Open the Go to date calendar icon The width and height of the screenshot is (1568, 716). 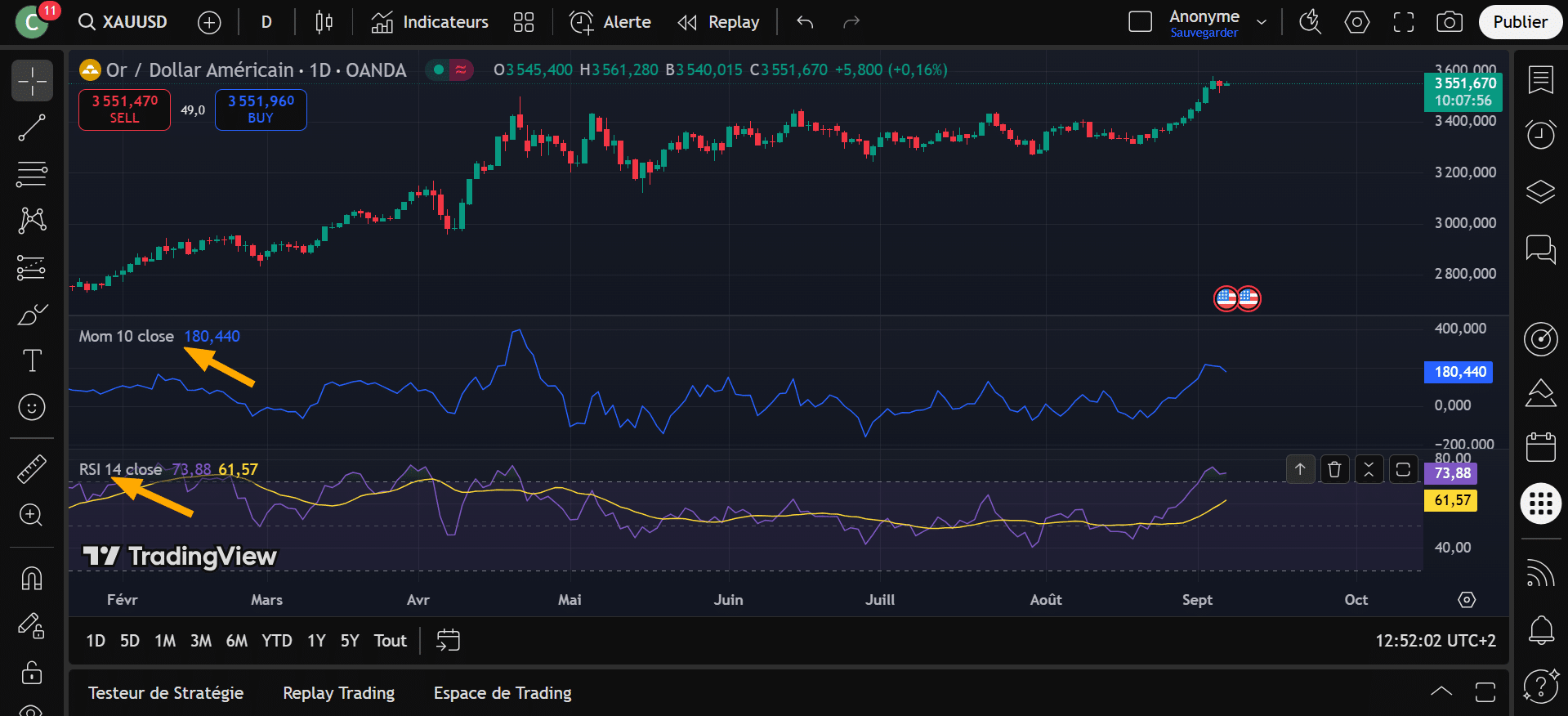tap(449, 640)
